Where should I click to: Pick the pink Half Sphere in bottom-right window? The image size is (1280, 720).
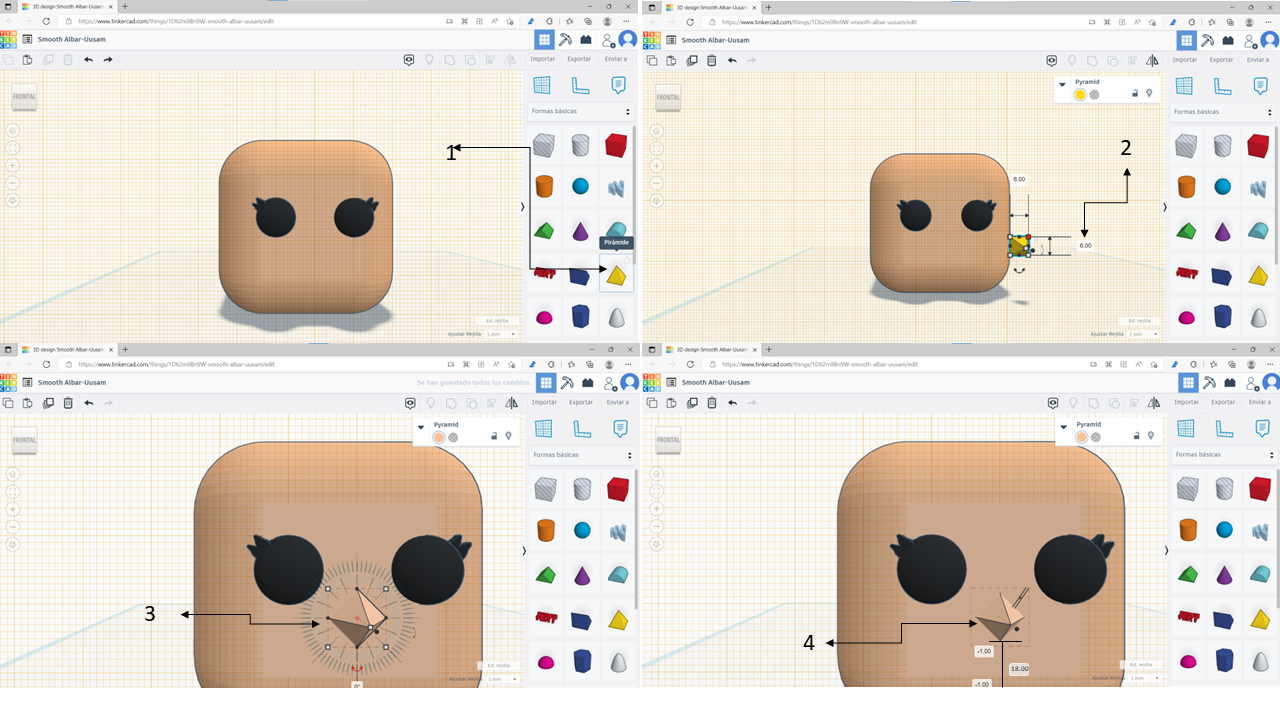click(x=1187, y=662)
